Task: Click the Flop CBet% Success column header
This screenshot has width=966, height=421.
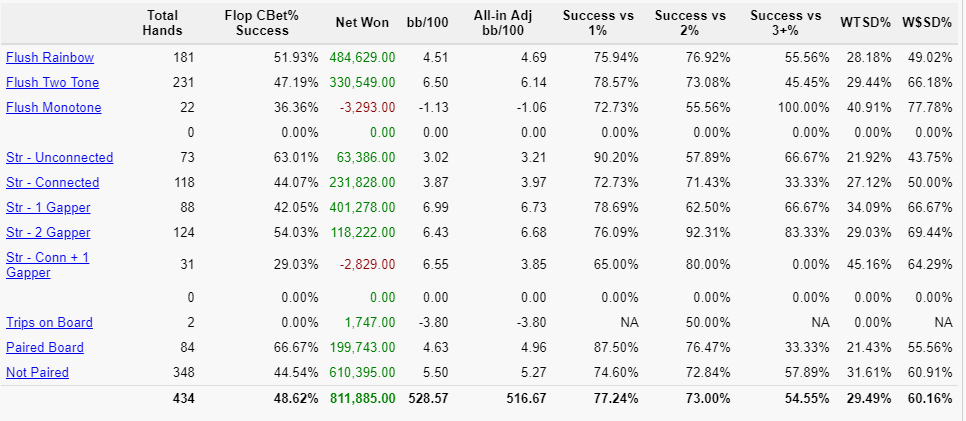Action: 263,24
